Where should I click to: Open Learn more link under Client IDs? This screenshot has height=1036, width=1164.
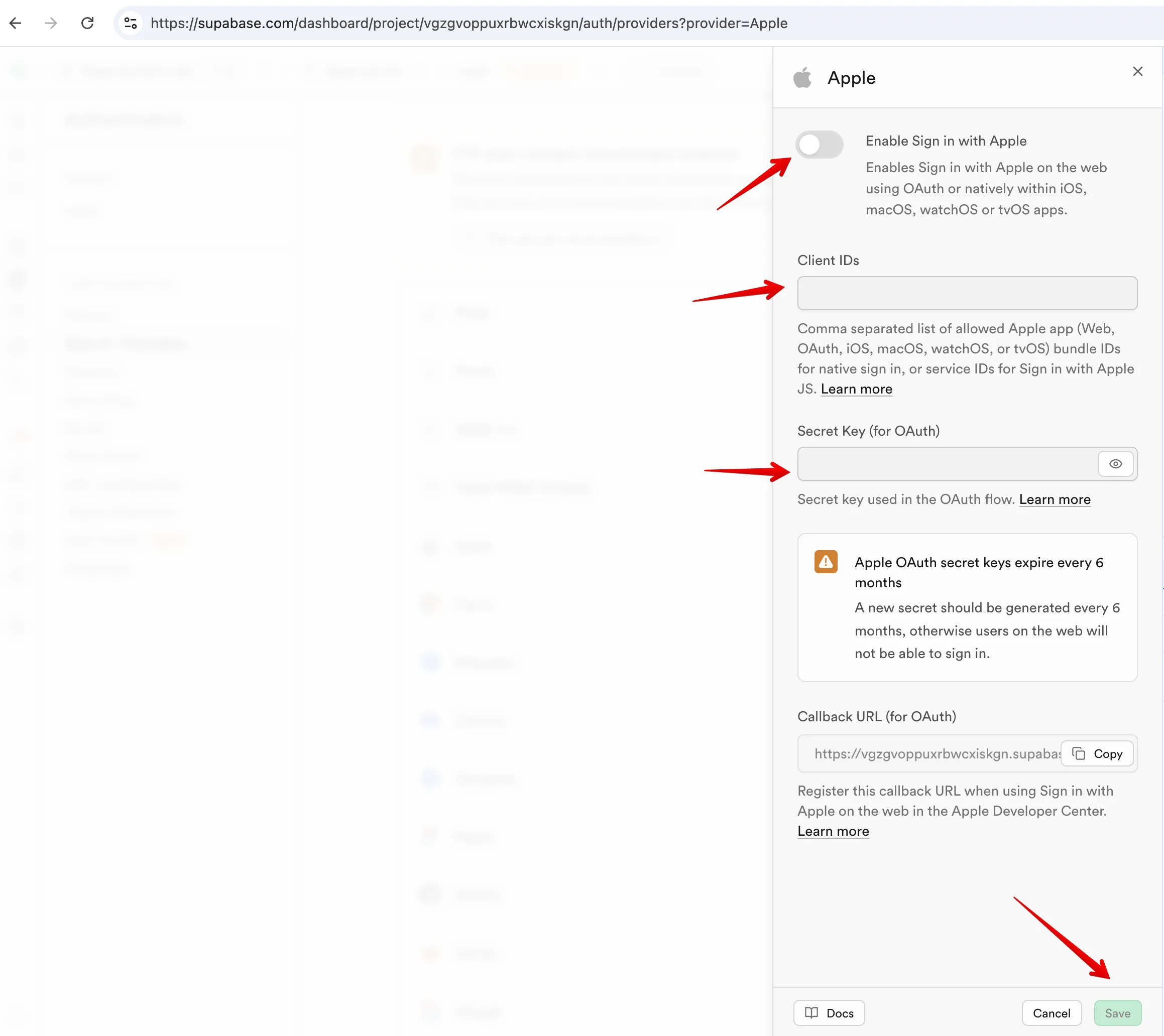pos(856,389)
